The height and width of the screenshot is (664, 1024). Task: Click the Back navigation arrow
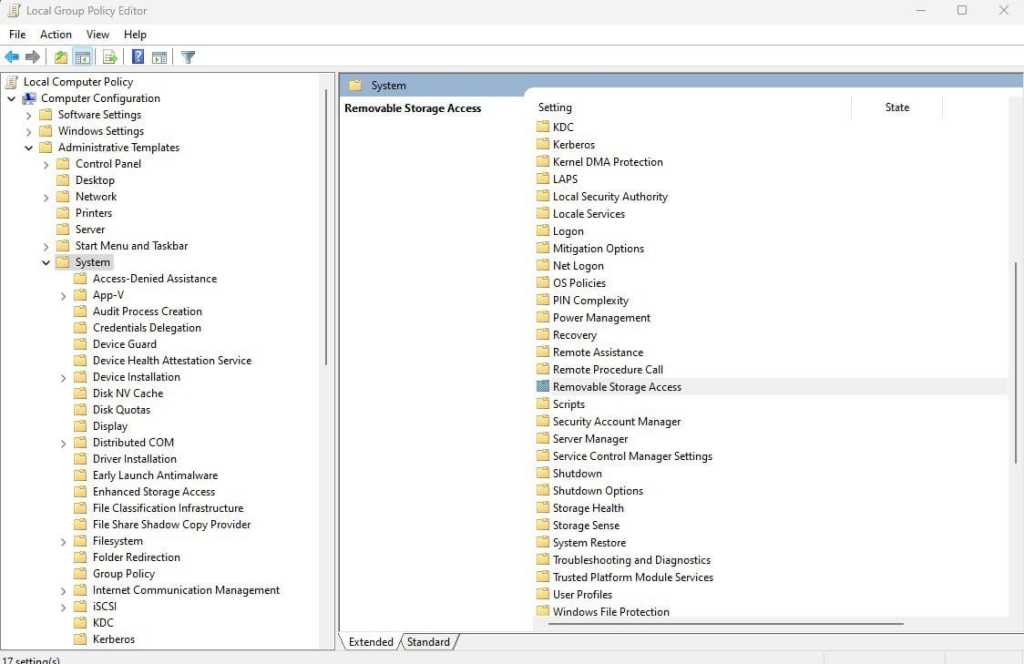pos(13,57)
